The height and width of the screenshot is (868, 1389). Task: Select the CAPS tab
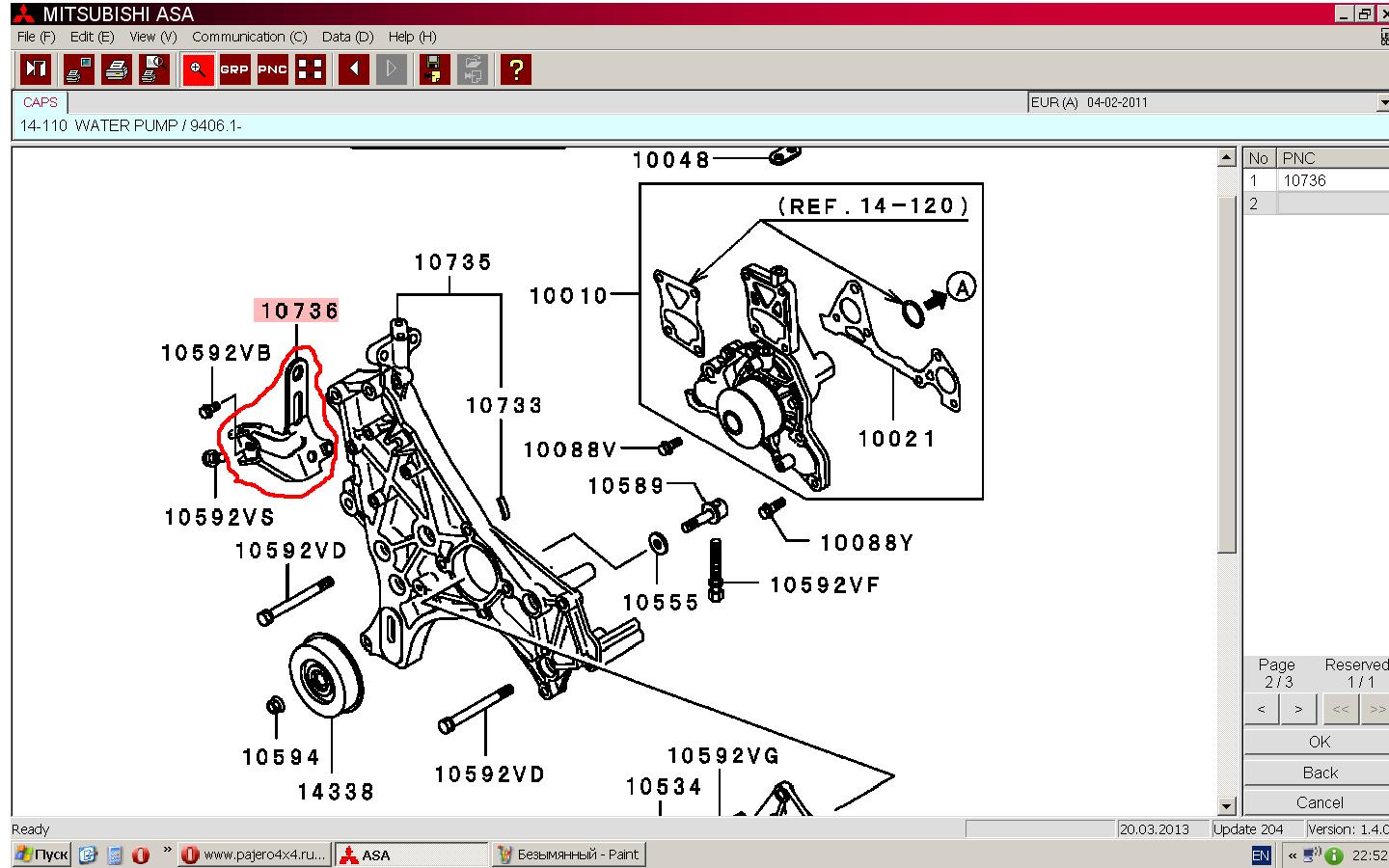(x=41, y=102)
